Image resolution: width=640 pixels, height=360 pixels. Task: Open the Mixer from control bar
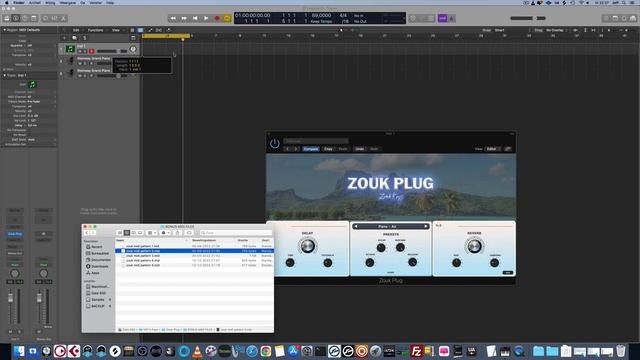click(54, 18)
